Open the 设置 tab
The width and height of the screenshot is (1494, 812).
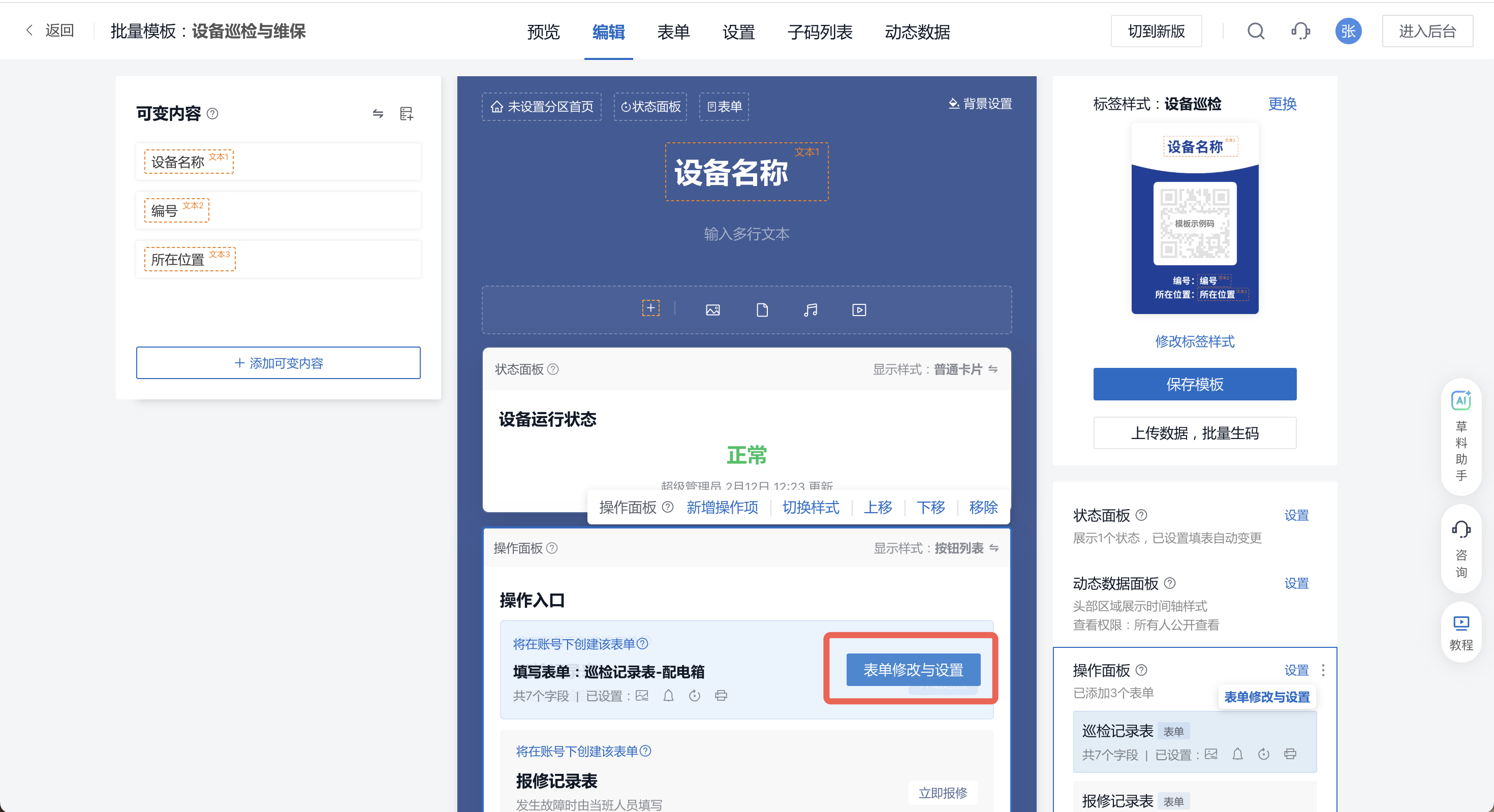738,32
